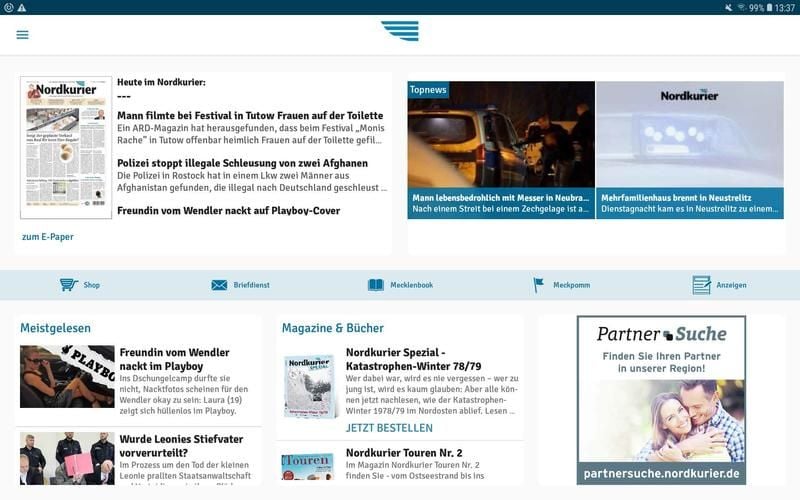Open the PartnerSuche advertisement banner
The width and height of the screenshot is (800, 500).
[661, 400]
